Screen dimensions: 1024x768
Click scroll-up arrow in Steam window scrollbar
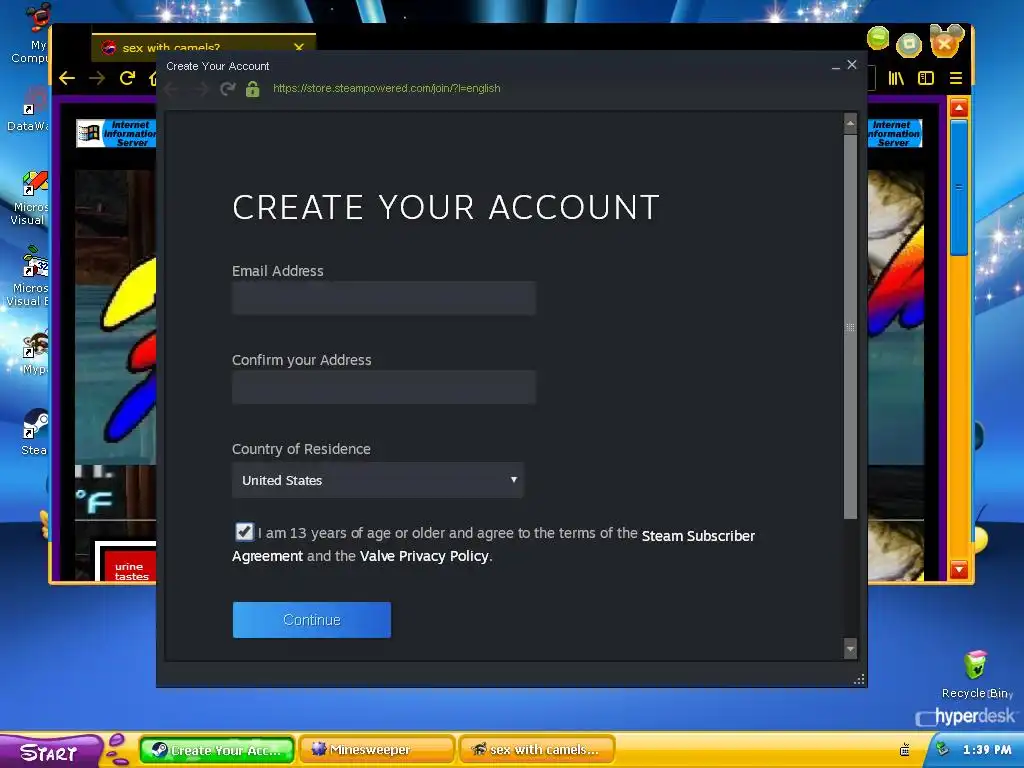(x=850, y=123)
